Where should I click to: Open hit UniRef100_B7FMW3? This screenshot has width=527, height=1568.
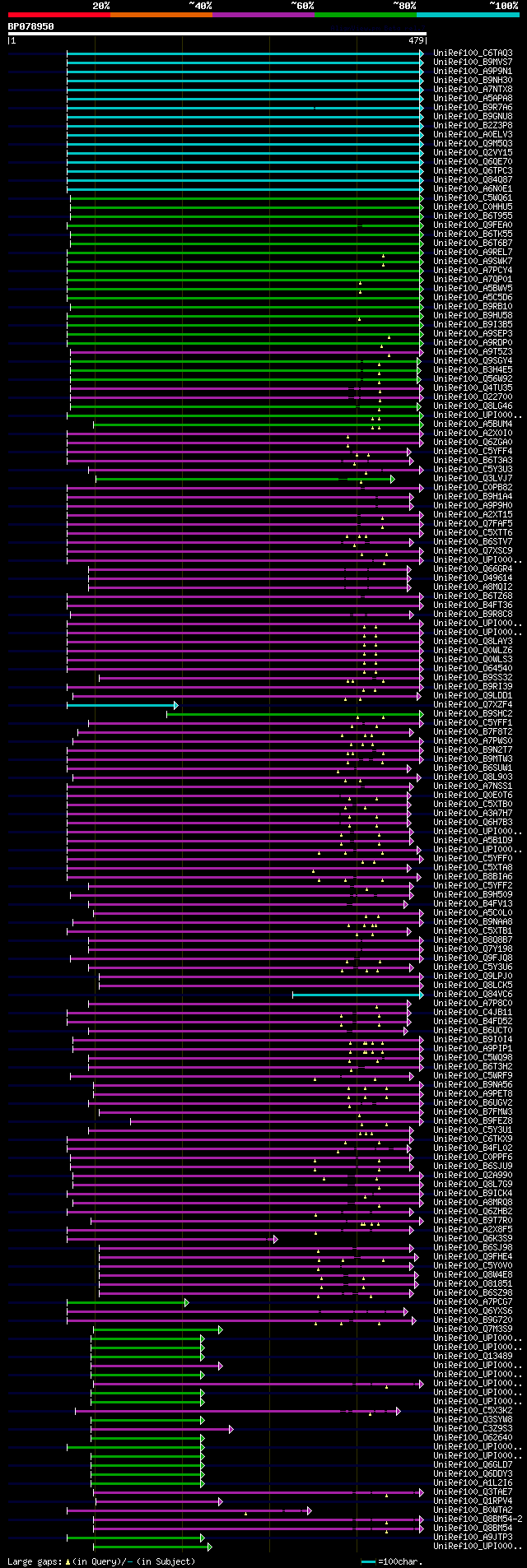click(473, 1112)
